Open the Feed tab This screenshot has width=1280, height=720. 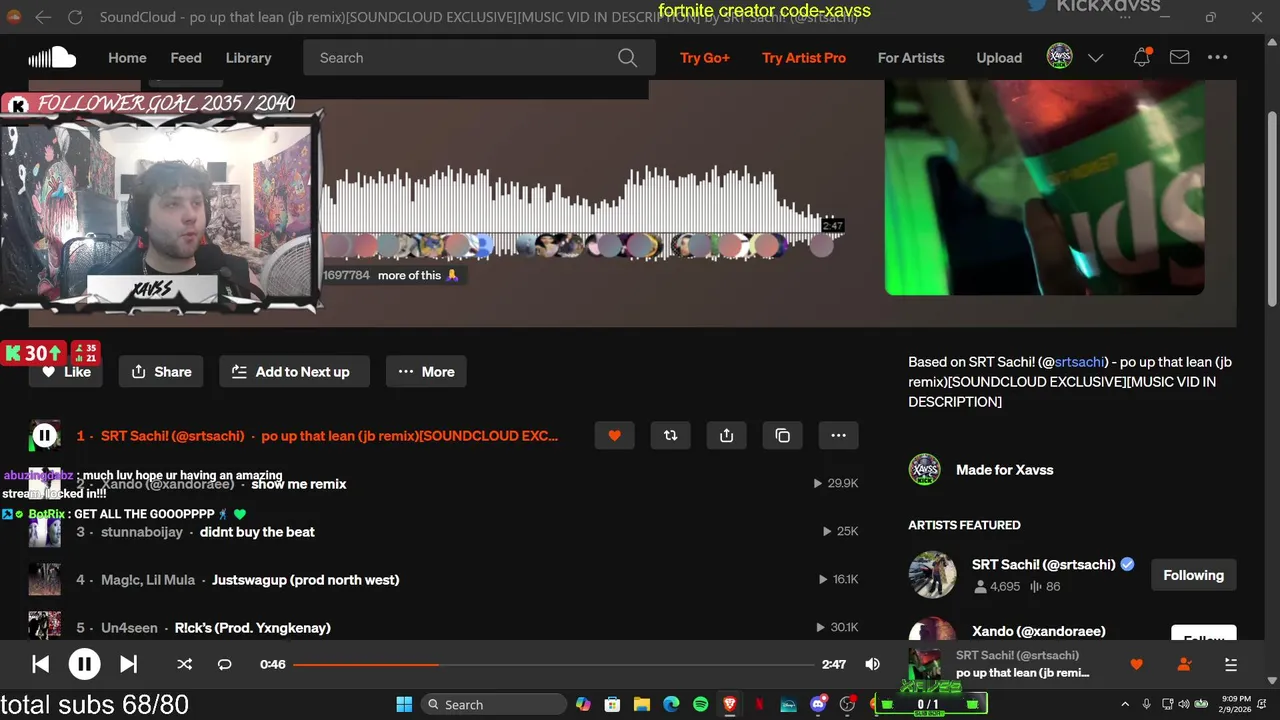(x=186, y=58)
